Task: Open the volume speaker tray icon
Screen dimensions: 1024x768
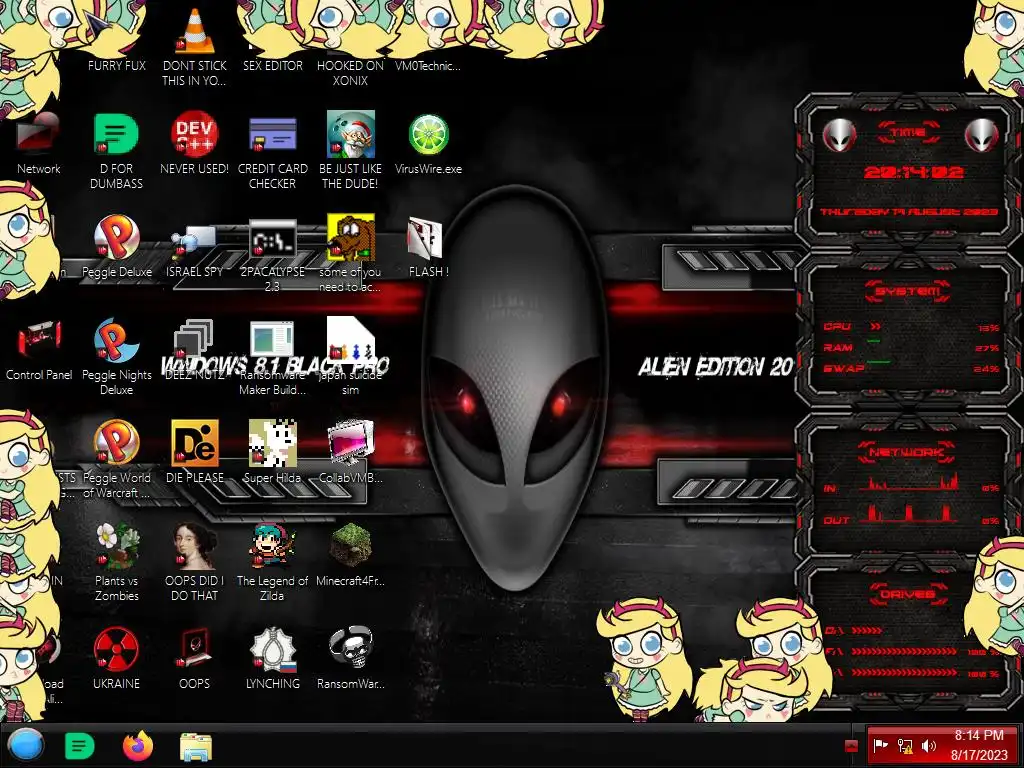Action: [x=929, y=746]
